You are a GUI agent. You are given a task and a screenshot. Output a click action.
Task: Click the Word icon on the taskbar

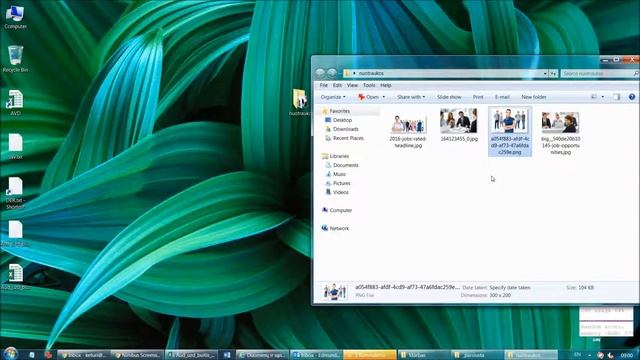(x=227, y=355)
